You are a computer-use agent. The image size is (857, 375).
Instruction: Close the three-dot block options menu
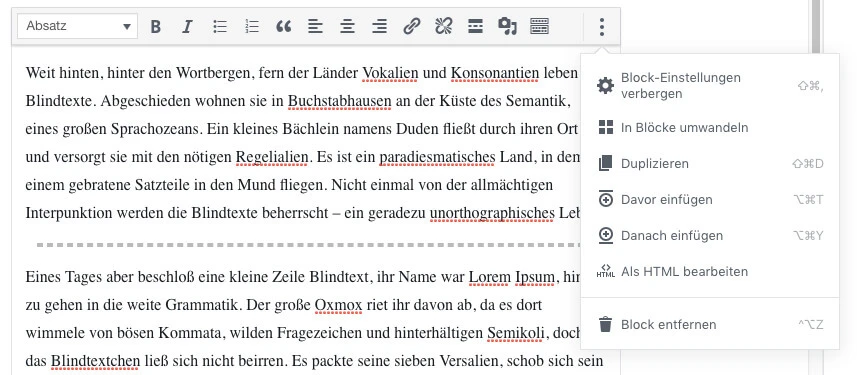click(x=601, y=26)
